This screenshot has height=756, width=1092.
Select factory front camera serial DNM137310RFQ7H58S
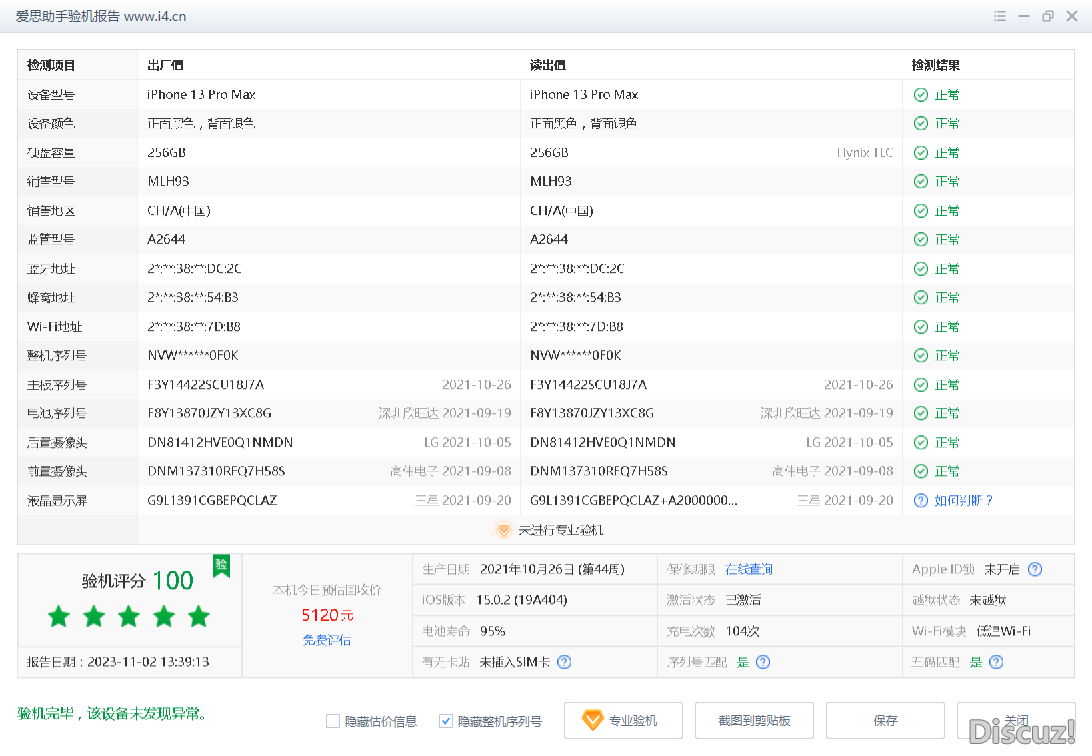point(216,471)
